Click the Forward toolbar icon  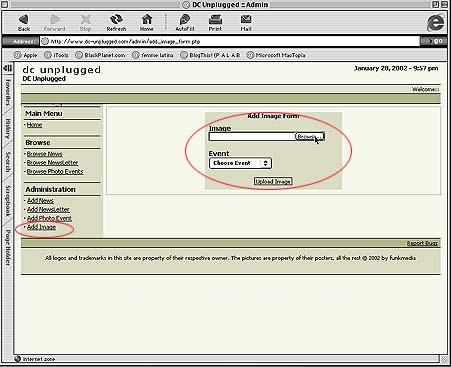[x=55, y=23]
